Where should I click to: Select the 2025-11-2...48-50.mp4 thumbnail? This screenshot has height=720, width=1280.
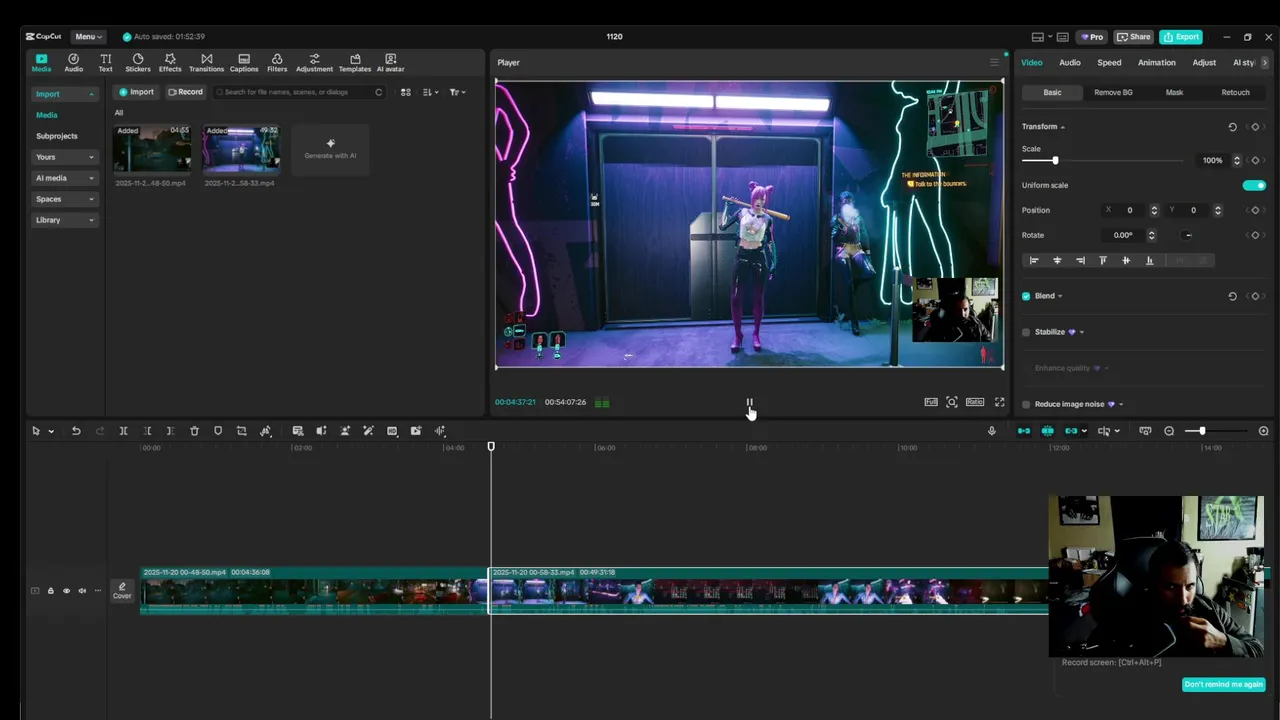click(152, 148)
